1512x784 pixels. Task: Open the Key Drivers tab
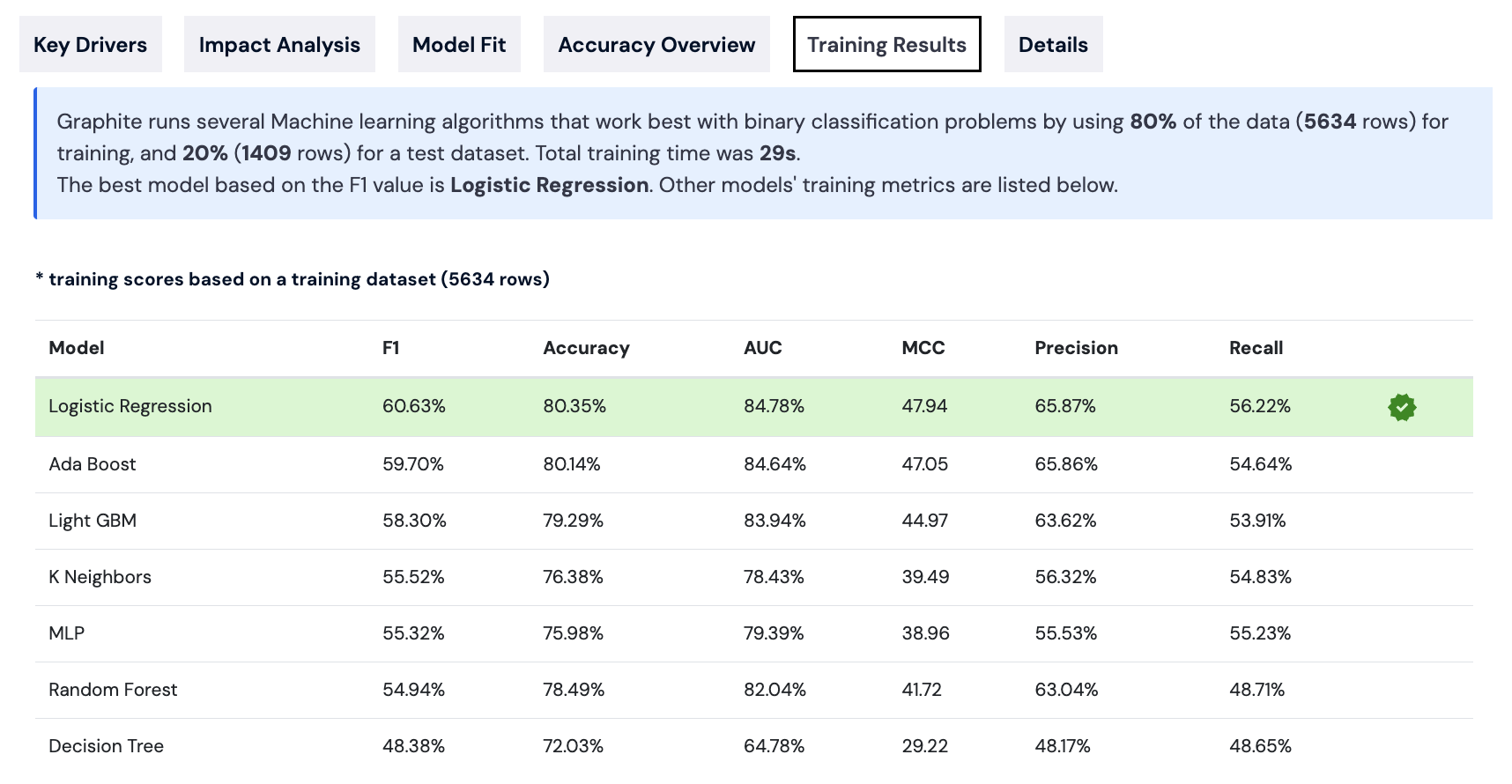coord(90,45)
